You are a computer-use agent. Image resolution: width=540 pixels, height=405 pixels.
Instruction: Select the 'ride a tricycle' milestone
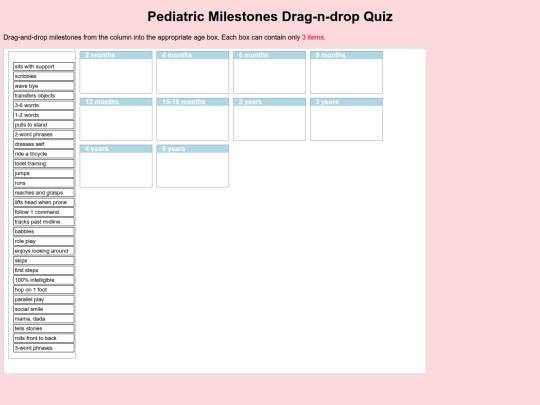(x=44, y=154)
